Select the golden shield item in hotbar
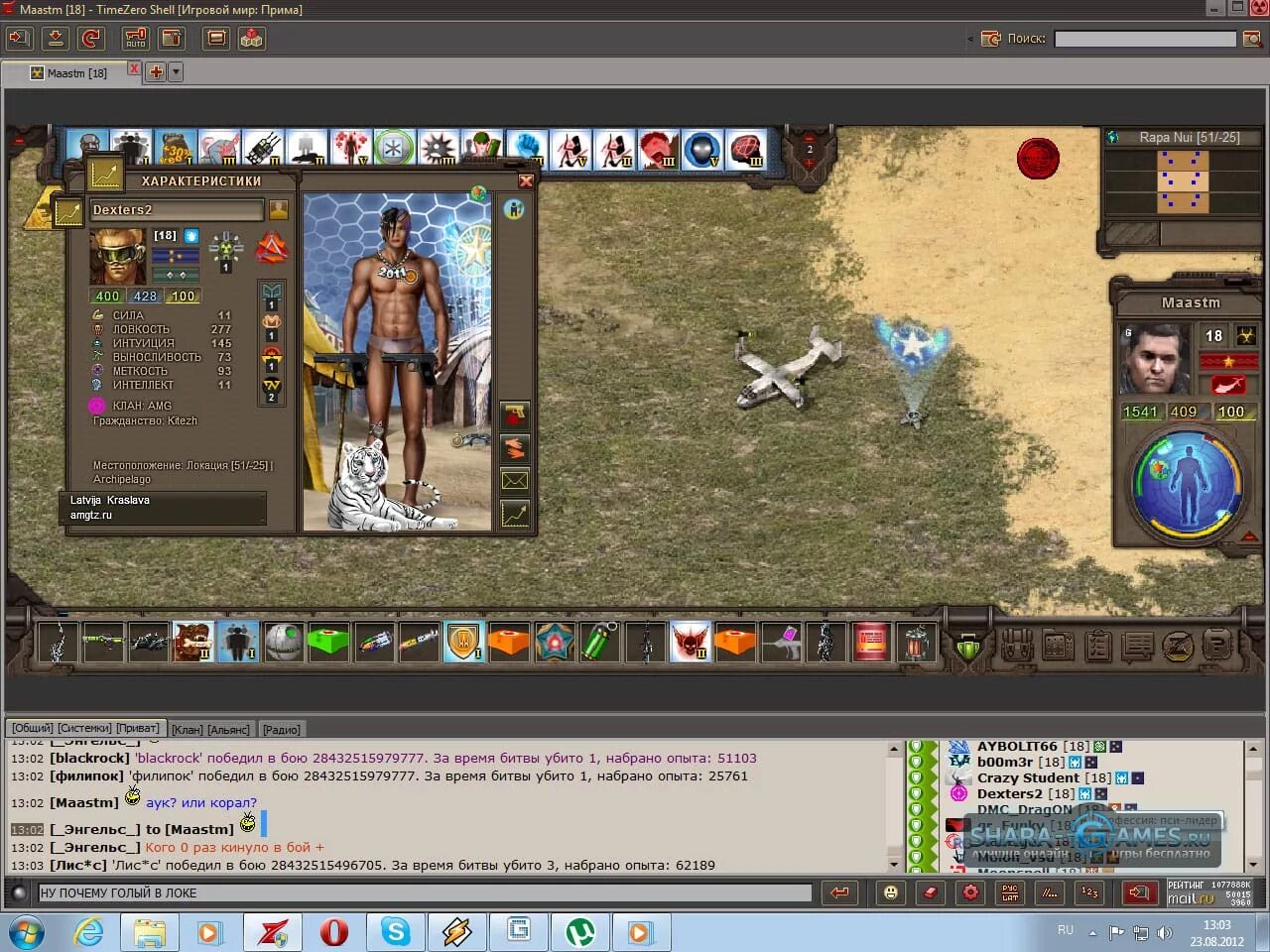This screenshot has height=952, width=1270. pos(463,643)
